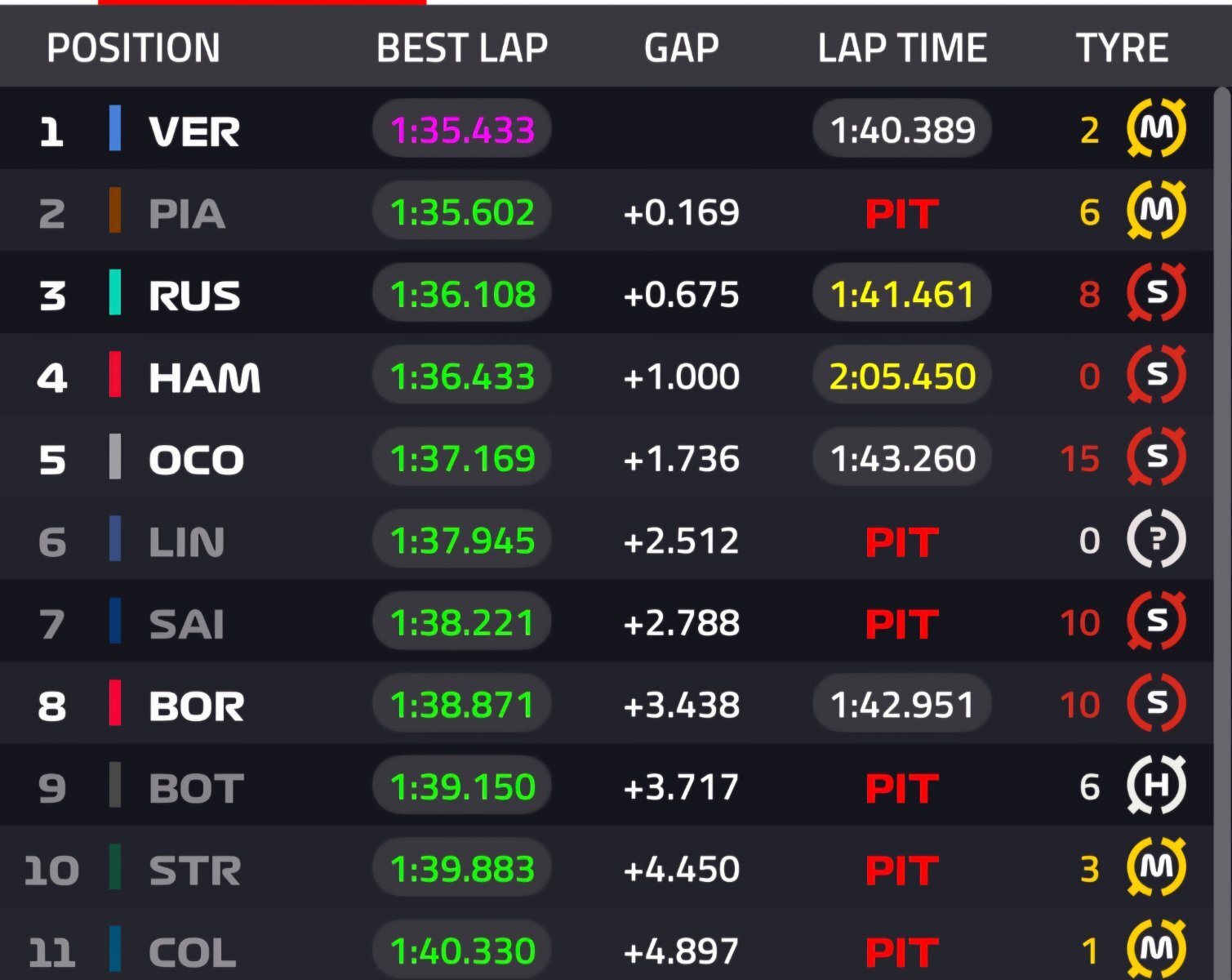
Task: Click Verstappen's medium tyre icon
Action: pyautogui.click(x=1156, y=128)
